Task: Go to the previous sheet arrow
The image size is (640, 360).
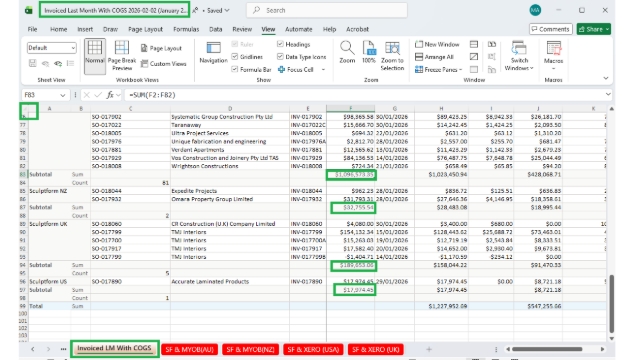Action: click(x=33, y=349)
